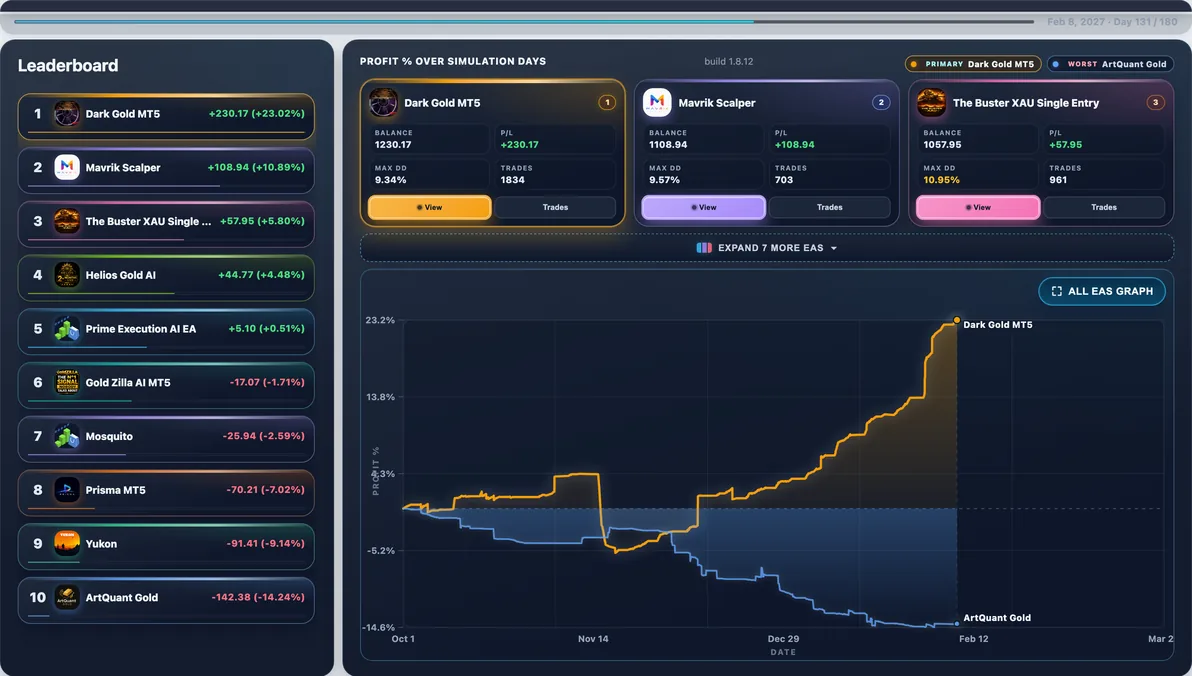Open the All EAs Graph
Screen dimensions: 1192x676
tap(1102, 291)
